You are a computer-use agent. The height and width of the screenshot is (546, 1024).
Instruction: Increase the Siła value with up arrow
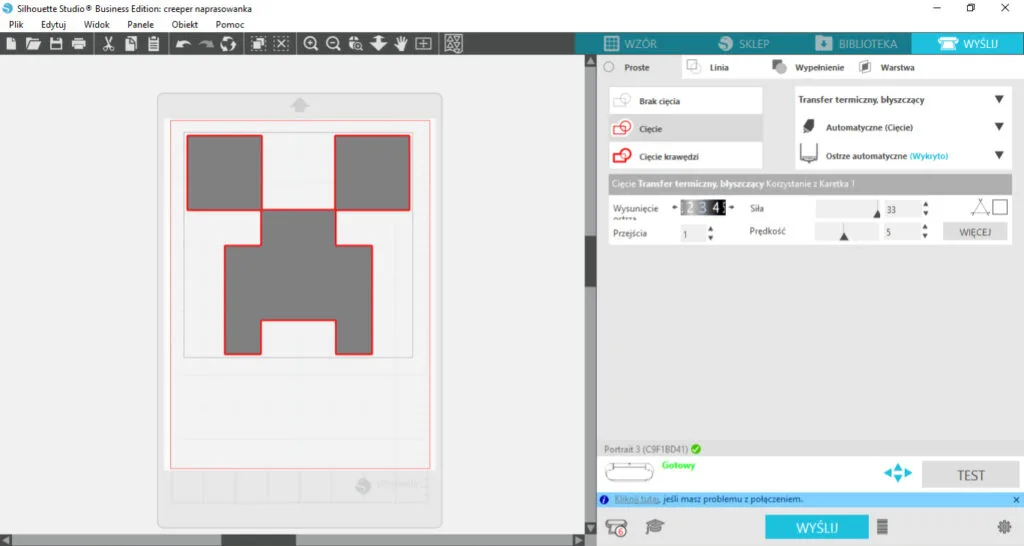tap(925, 204)
